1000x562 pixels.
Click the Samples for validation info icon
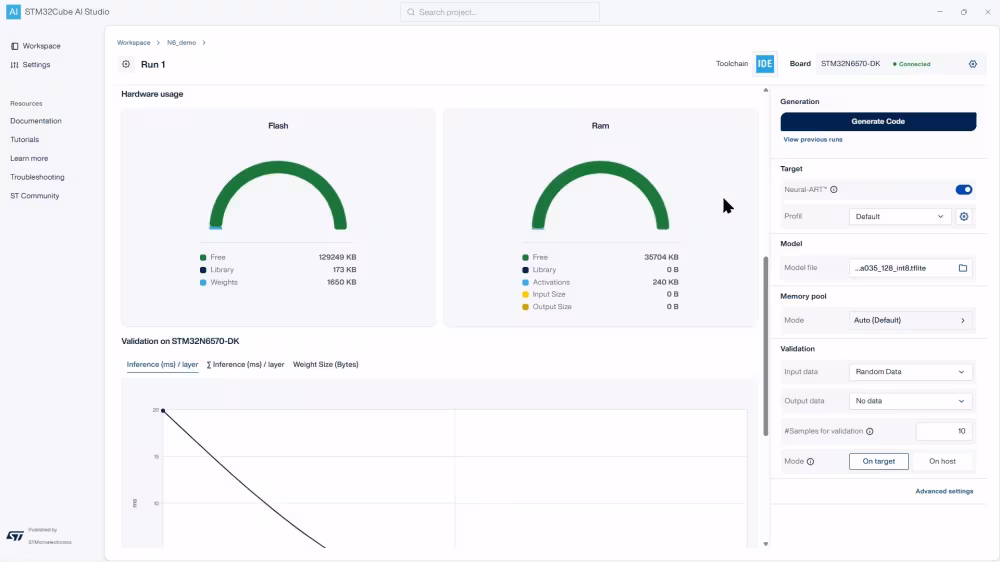tap(869, 432)
